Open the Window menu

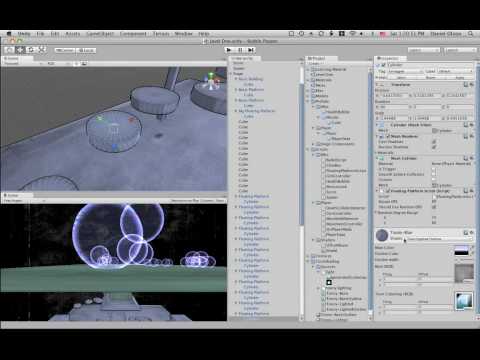[184, 34]
